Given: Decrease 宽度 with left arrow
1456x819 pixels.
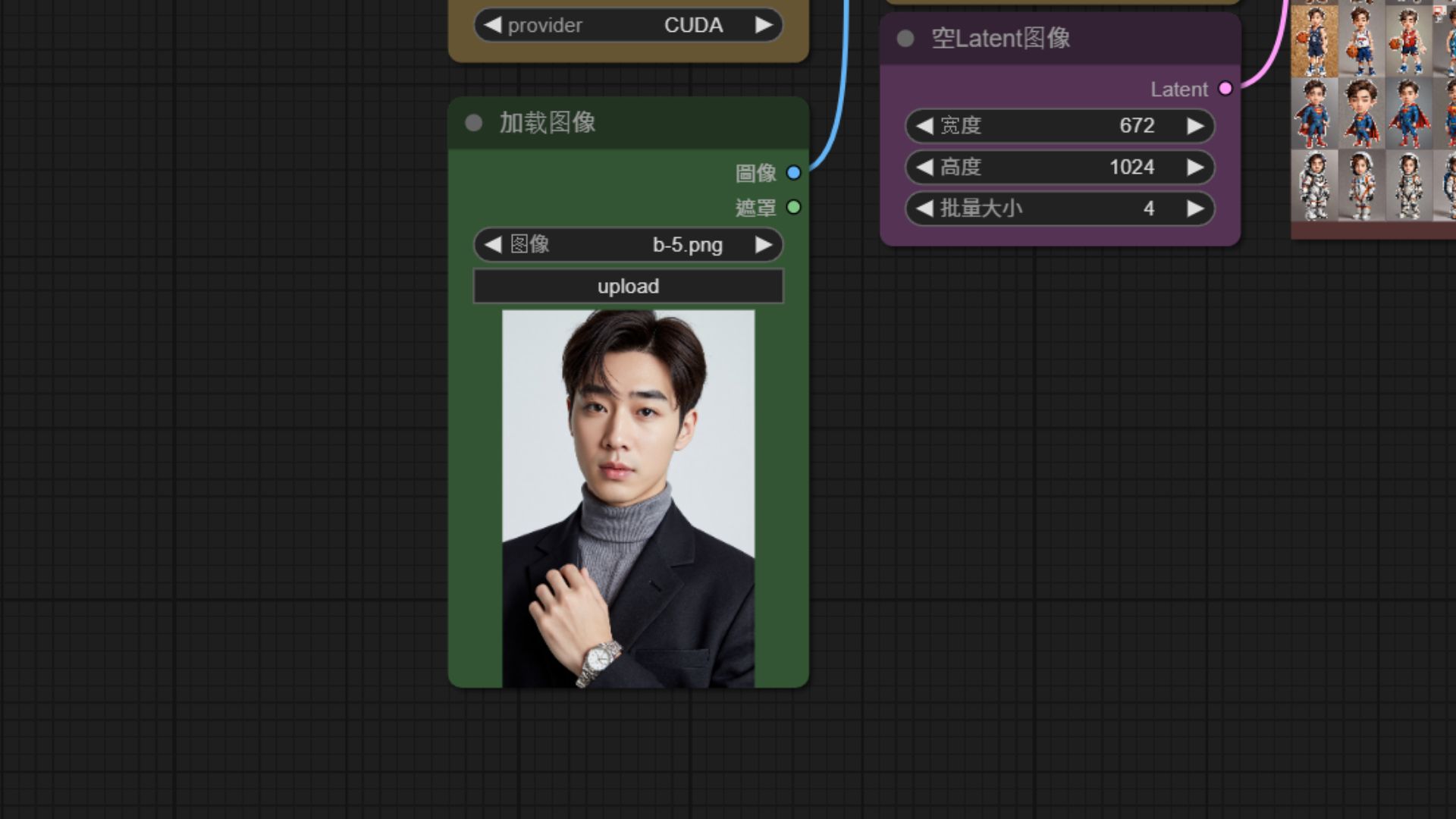Looking at the screenshot, I should pos(924,126).
